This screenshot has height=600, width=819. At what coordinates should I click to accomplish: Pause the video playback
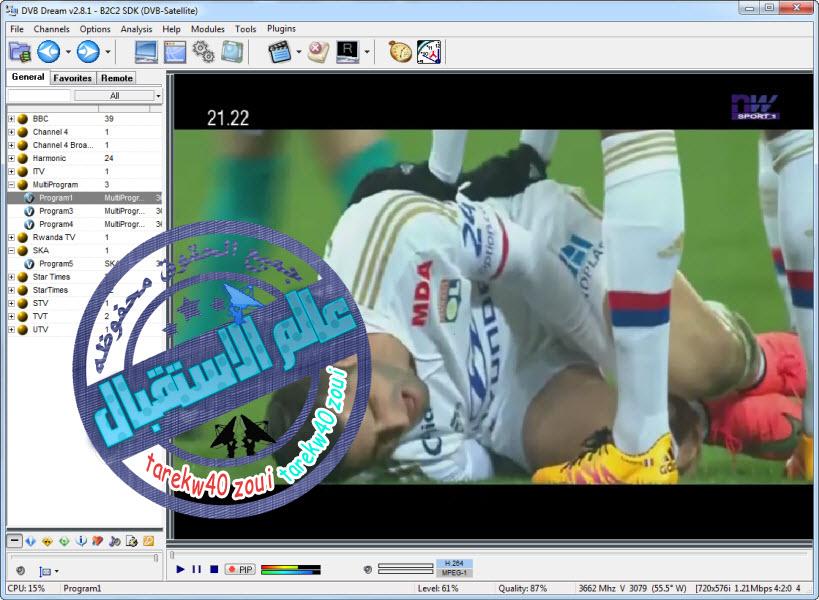[196, 569]
